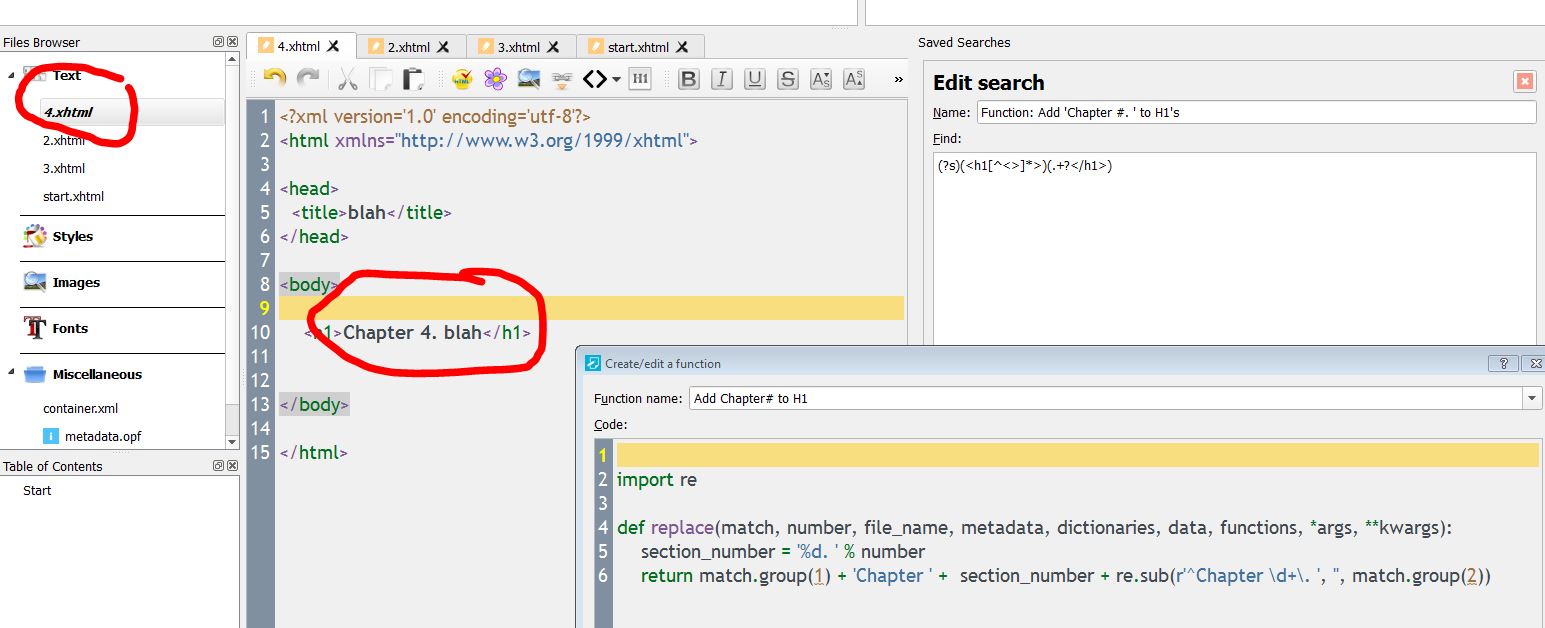The image size is (1545, 628).
Task: Select 2.xhtml in the Files Browser
Action: (x=64, y=141)
